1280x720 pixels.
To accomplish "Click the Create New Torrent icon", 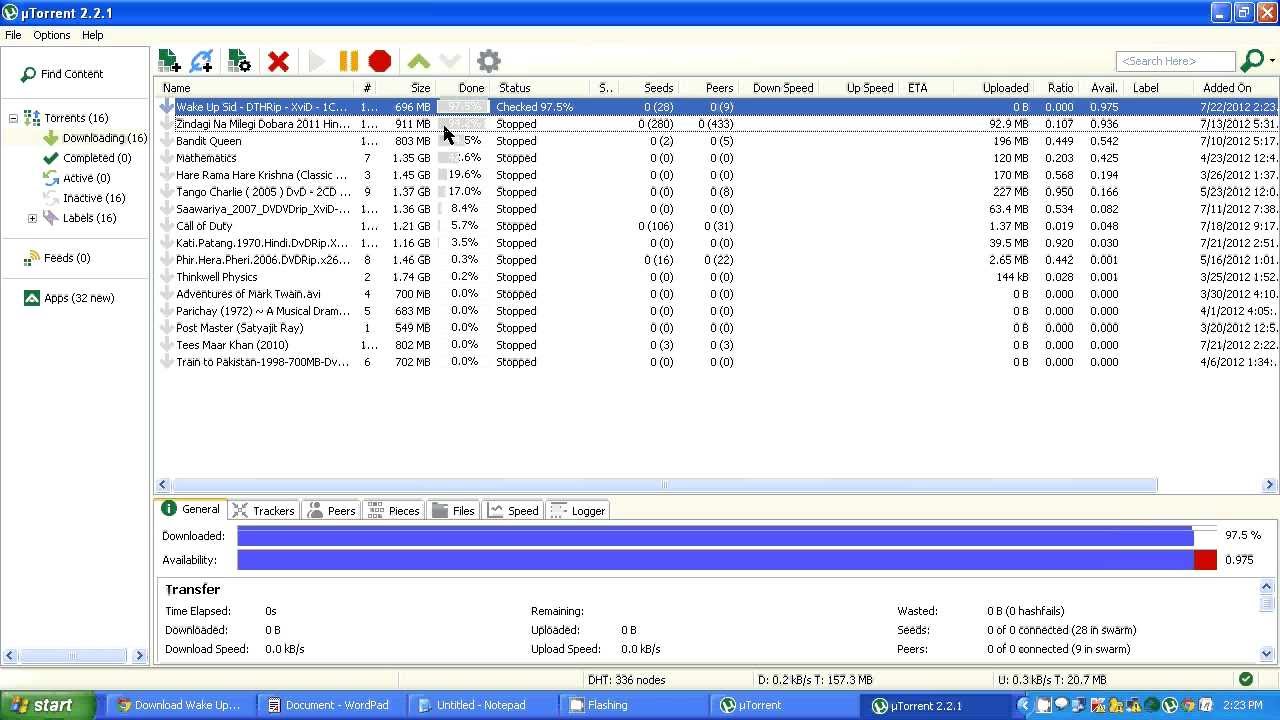I will [239, 61].
